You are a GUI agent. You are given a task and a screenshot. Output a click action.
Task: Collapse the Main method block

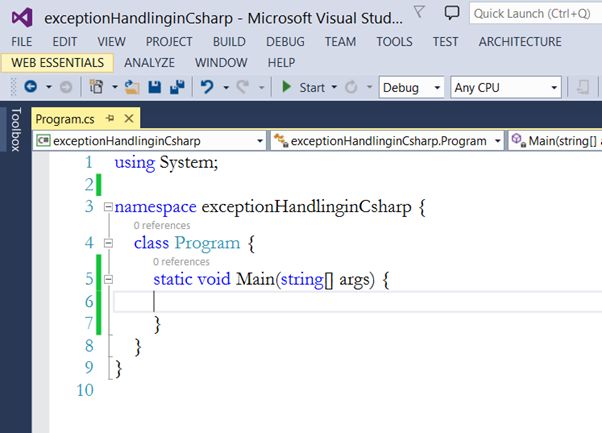[108, 279]
